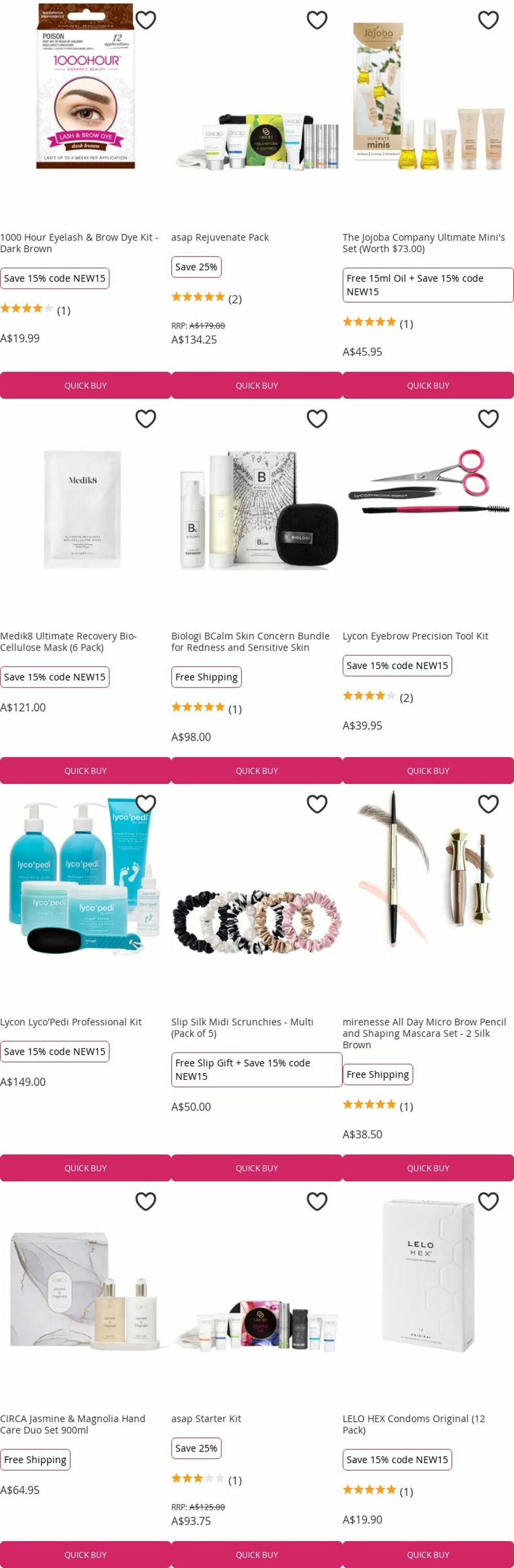The width and height of the screenshot is (514, 1568).
Task: Quick Buy the asap Rejuvenate Pack
Action: point(256,385)
